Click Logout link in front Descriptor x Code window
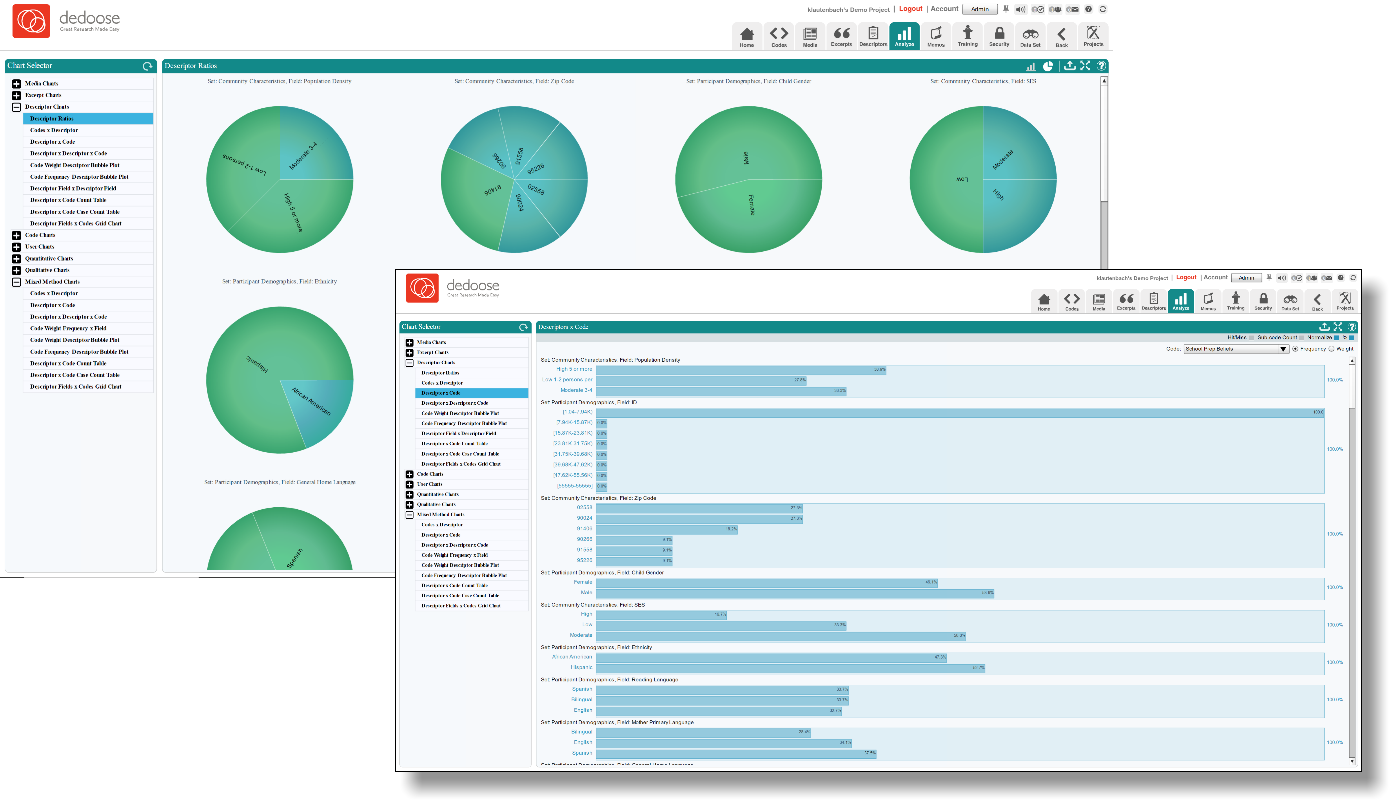This screenshot has width=1394, height=802. click(1186, 277)
